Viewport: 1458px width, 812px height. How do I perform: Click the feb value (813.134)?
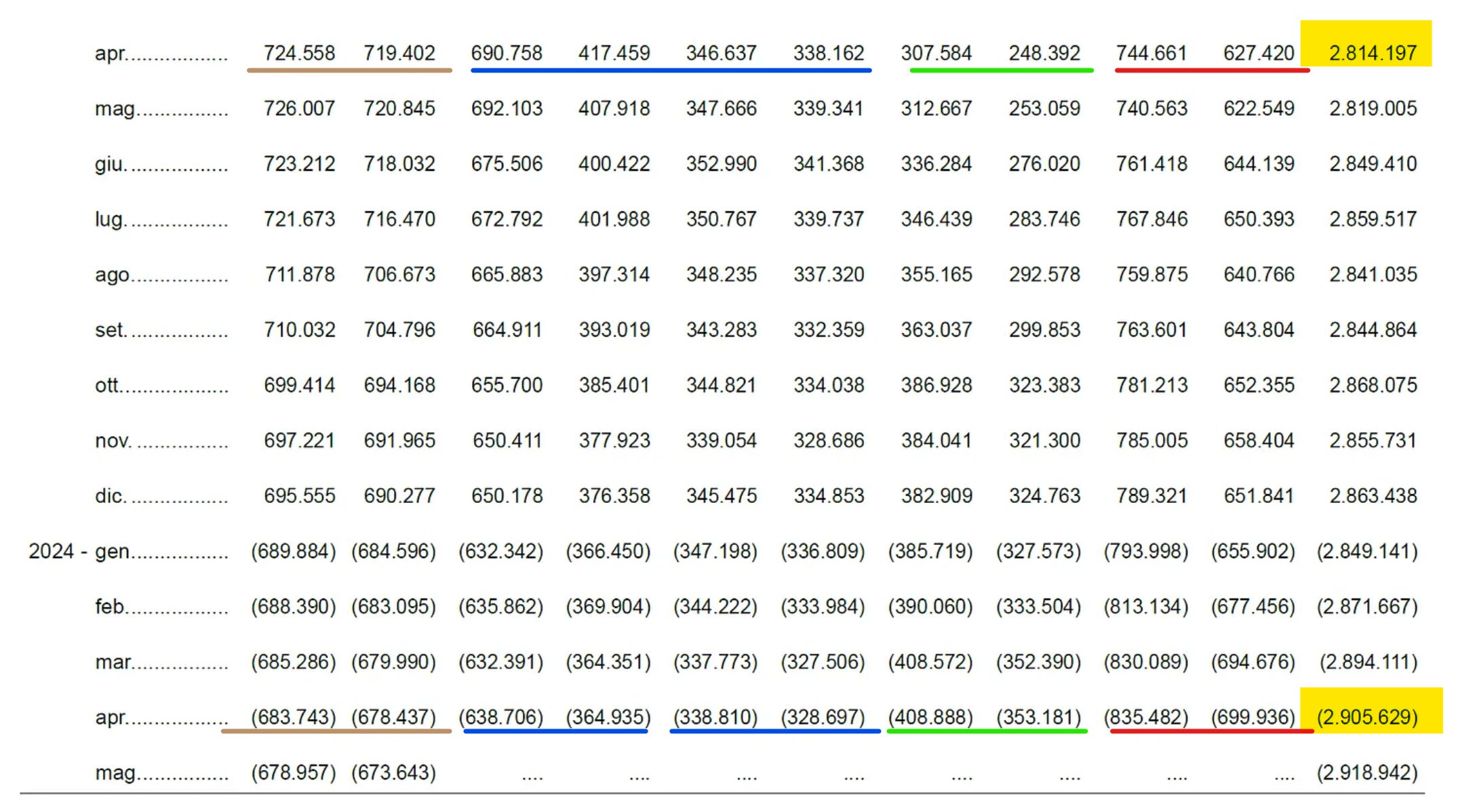point(1145,607)
